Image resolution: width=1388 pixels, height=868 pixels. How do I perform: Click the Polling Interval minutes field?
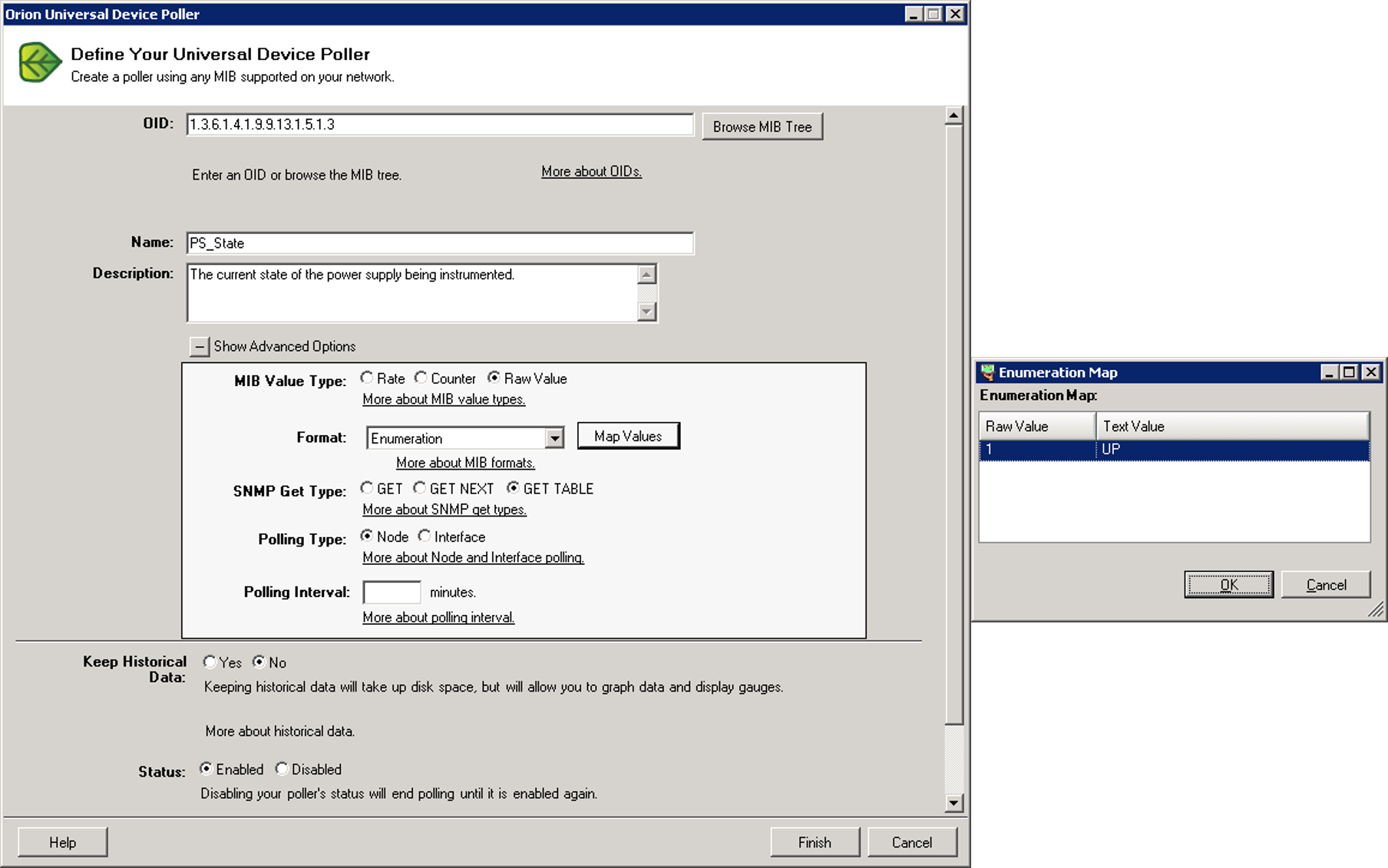tap(392, 592)
